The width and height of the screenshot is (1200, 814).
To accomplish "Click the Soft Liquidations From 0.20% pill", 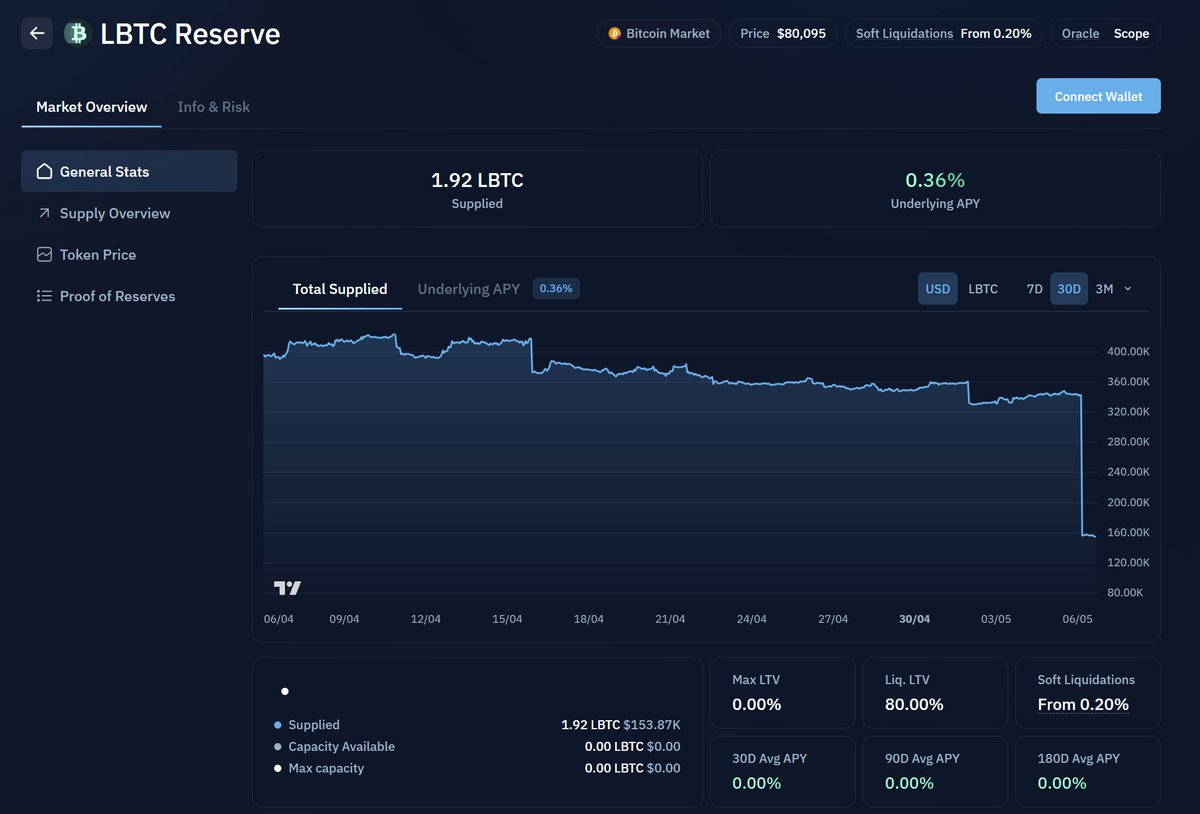I will pos(944,33).
